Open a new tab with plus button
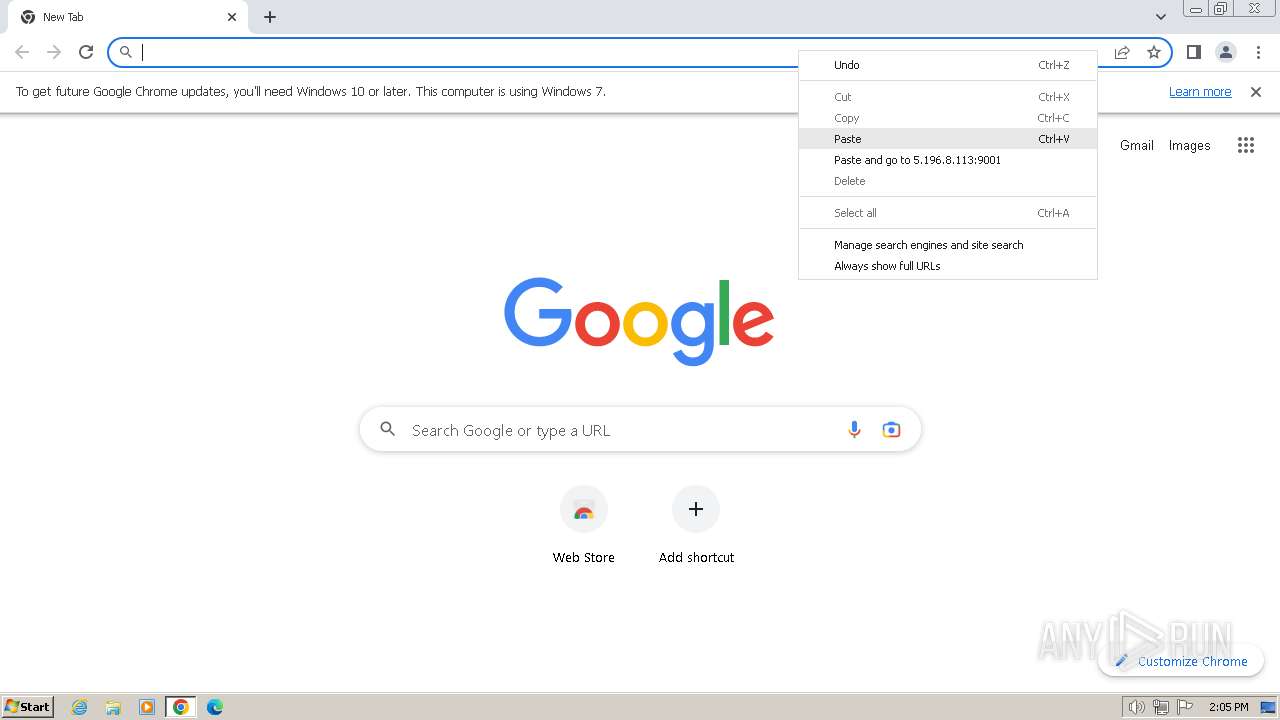This screenshot has width=1280, height=720. pos(270,17)
